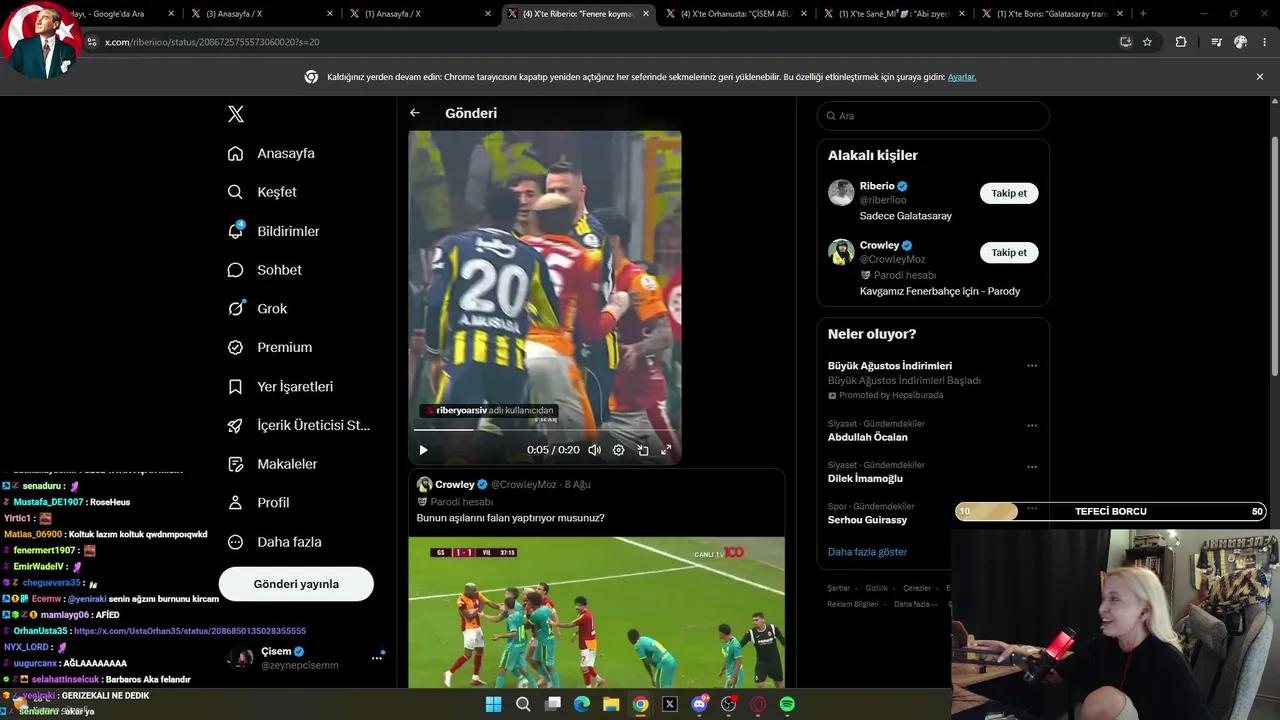Open the Chrome profile avatar
Image resolution: width=1280 pixels, height=720 pixels.
pos(1241,42)
